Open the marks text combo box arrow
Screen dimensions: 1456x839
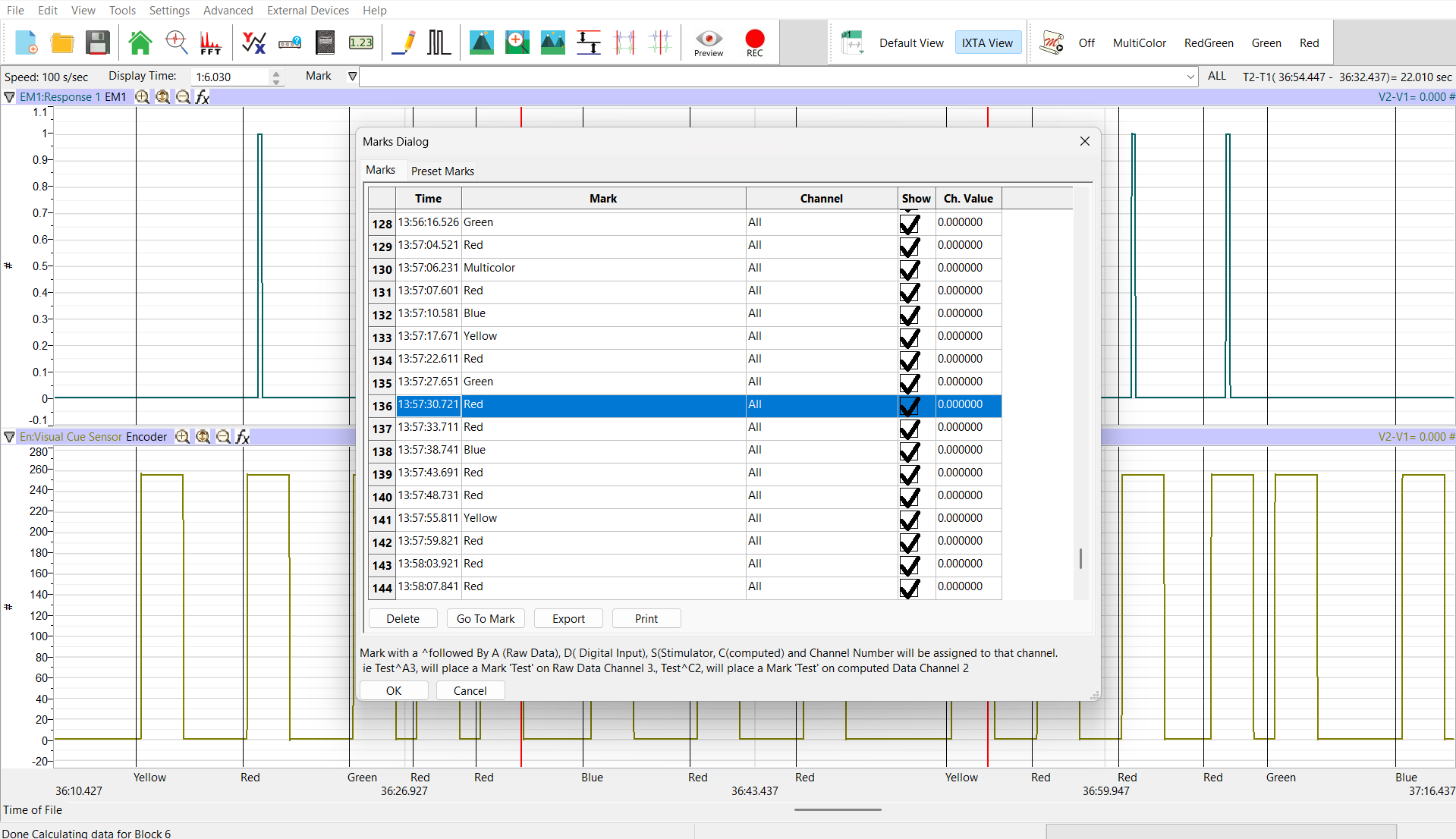[x=1190, y=77]
